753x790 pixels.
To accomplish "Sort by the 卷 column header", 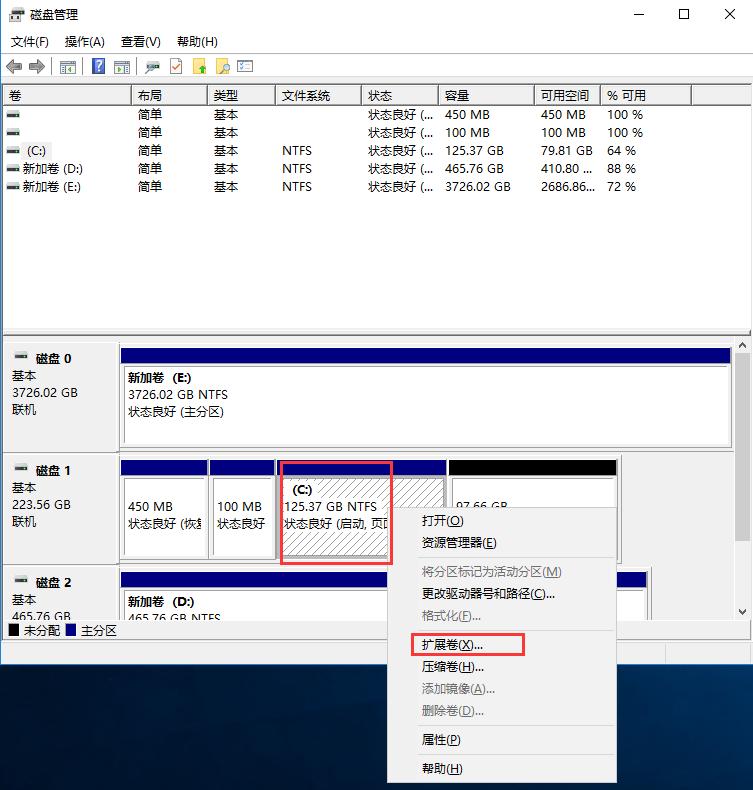I will (x=67, y=95).
